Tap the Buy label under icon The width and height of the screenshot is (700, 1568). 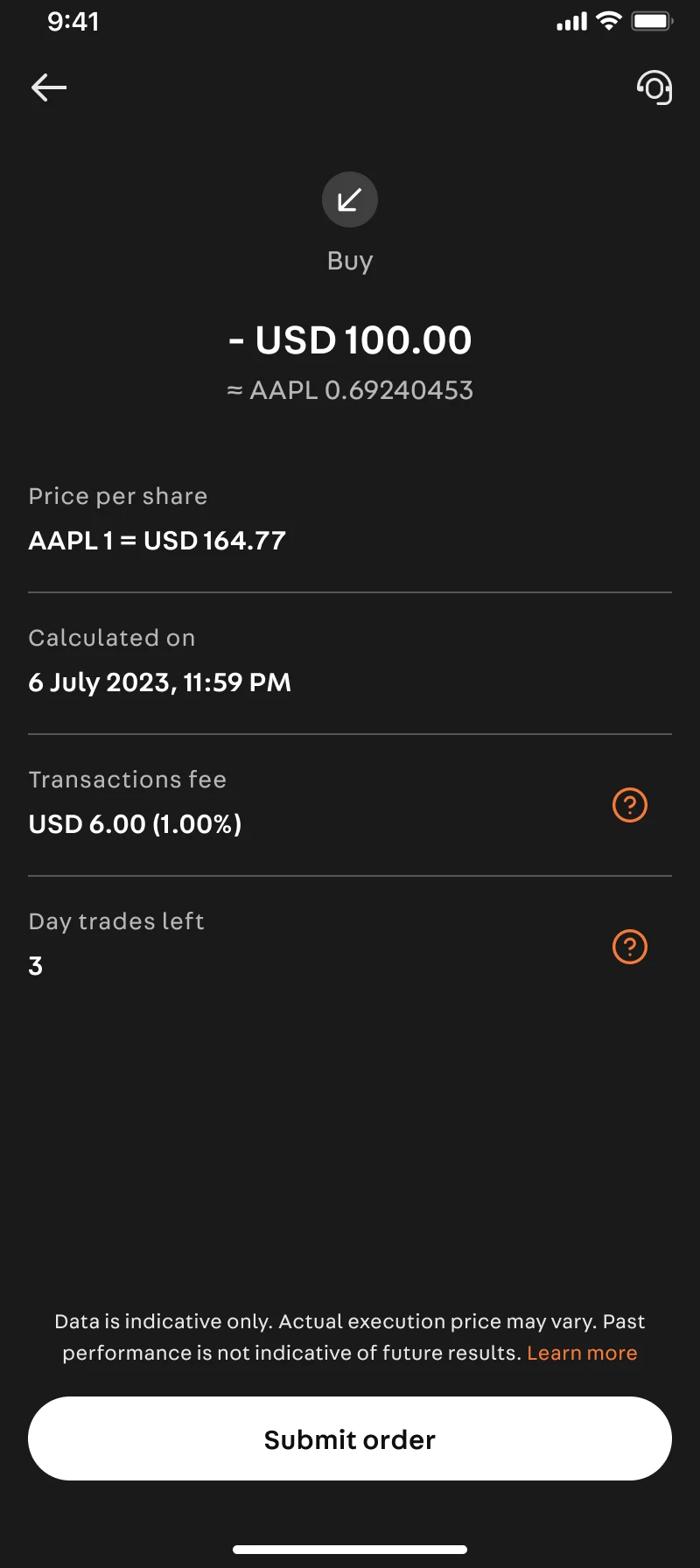coord(350,261)
